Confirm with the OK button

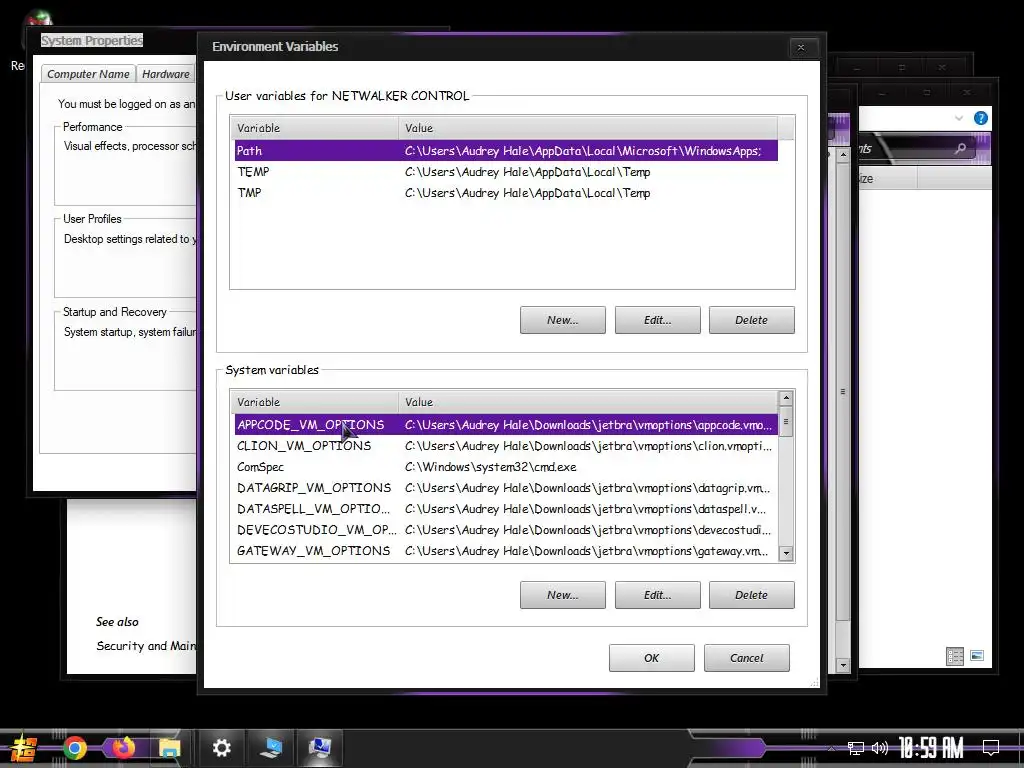tap(652, 658)
